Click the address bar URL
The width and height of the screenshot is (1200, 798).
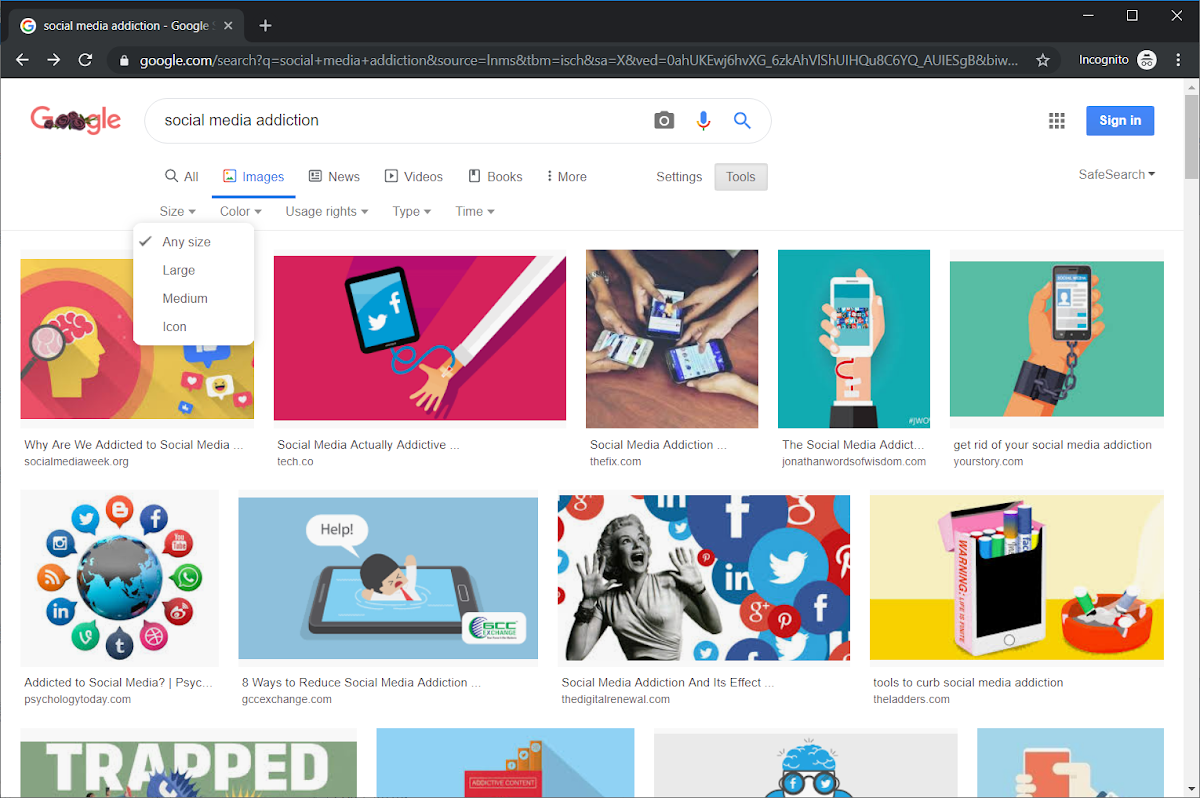(x=578, y=60)
